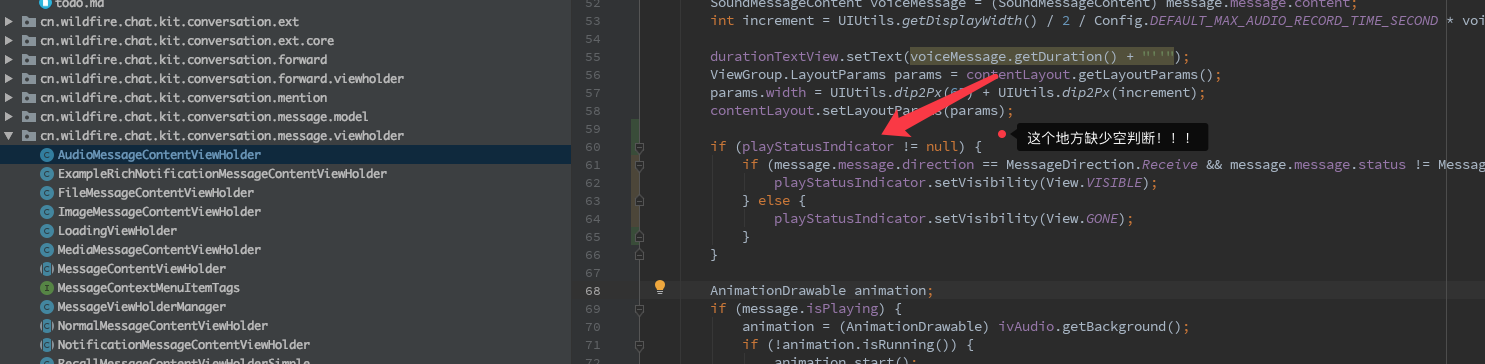
Task: Click the package folder icon of conversation.ext.core
Action: (29, 41)
